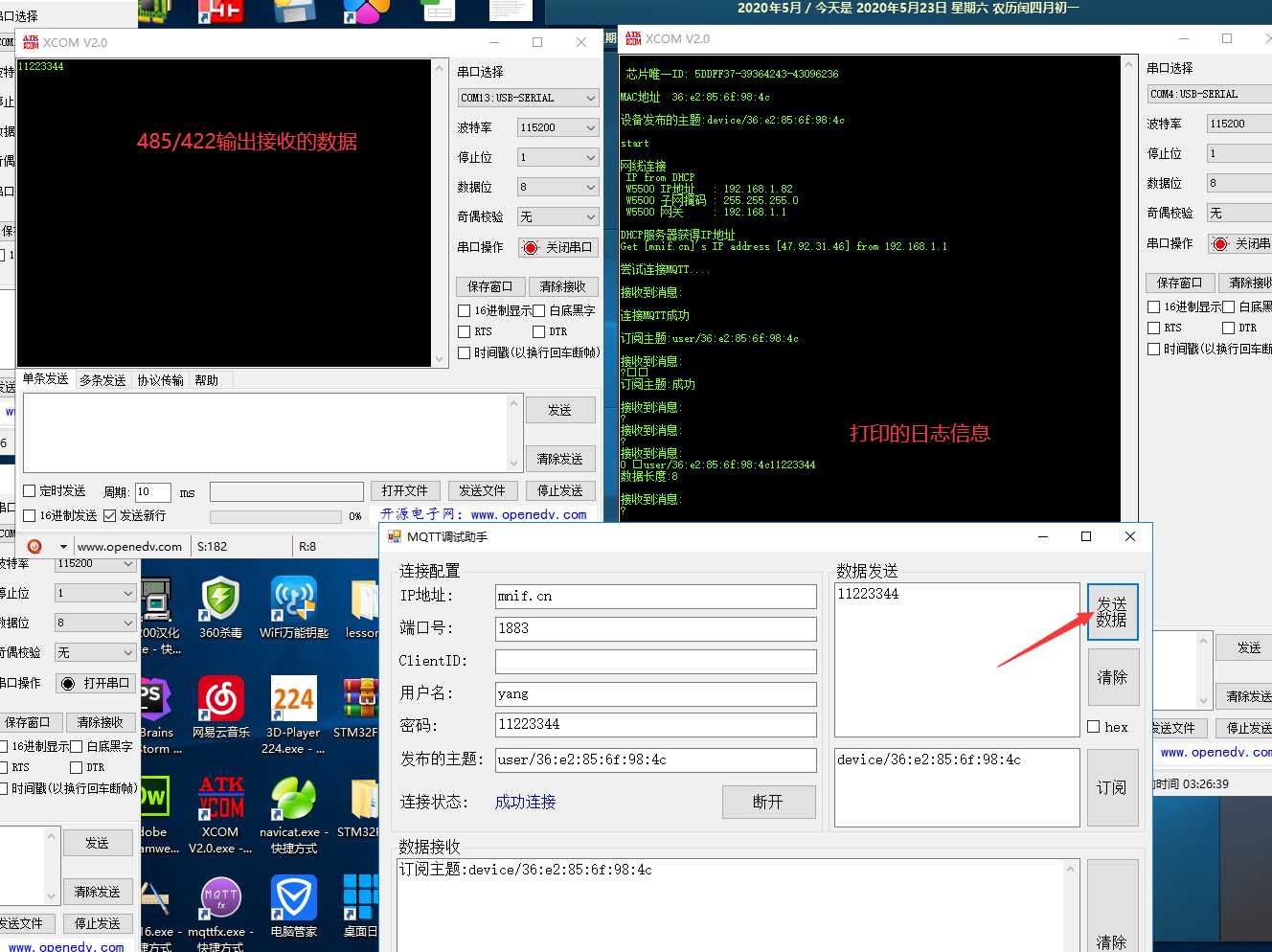Enable DTR checkbox in COM13 XCOM window

pyautogui.click(x=539, y=331)
